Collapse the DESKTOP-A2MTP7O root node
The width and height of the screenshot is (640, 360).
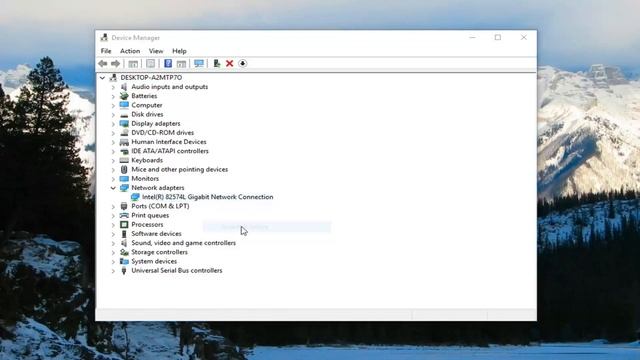tap(102, 78)
